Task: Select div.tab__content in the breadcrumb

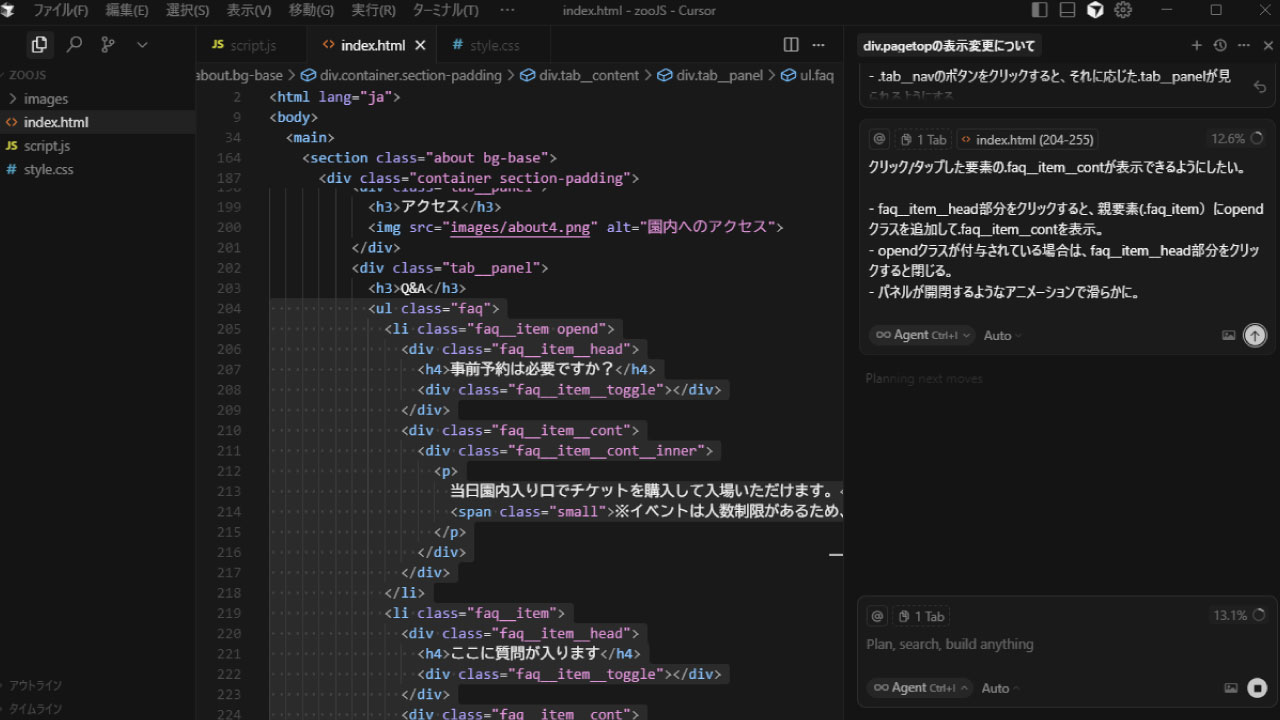Action: click(580, 75)
